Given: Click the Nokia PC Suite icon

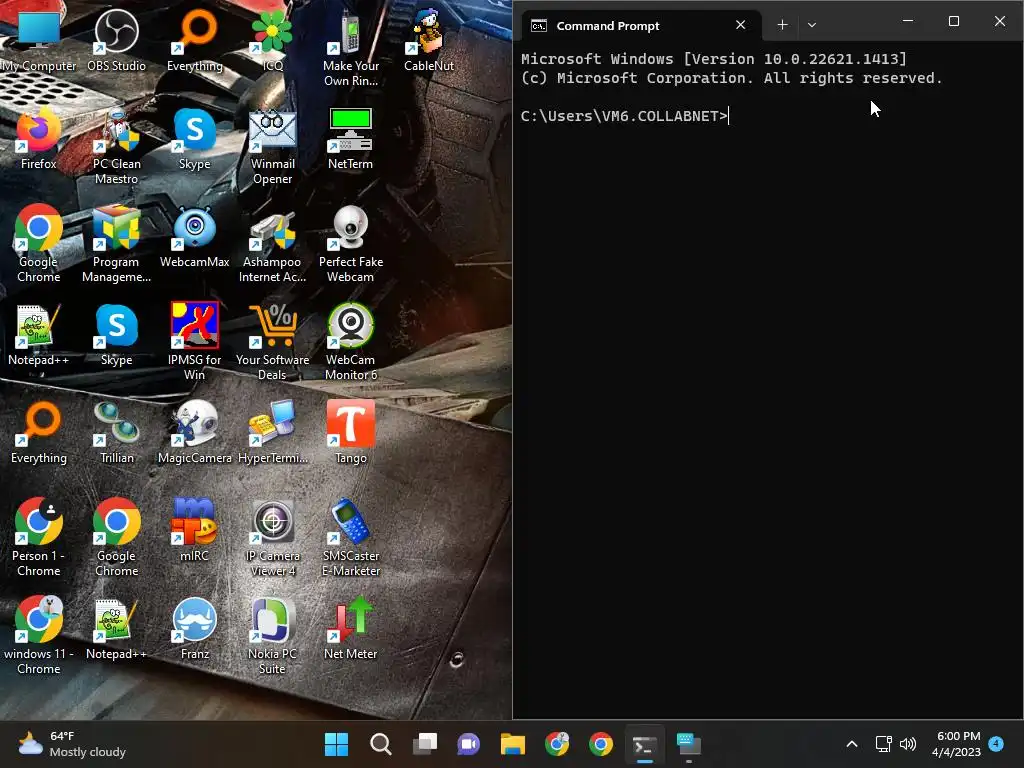Looking at the screenshot, I should pyautogui.click(x=272, y=637).
